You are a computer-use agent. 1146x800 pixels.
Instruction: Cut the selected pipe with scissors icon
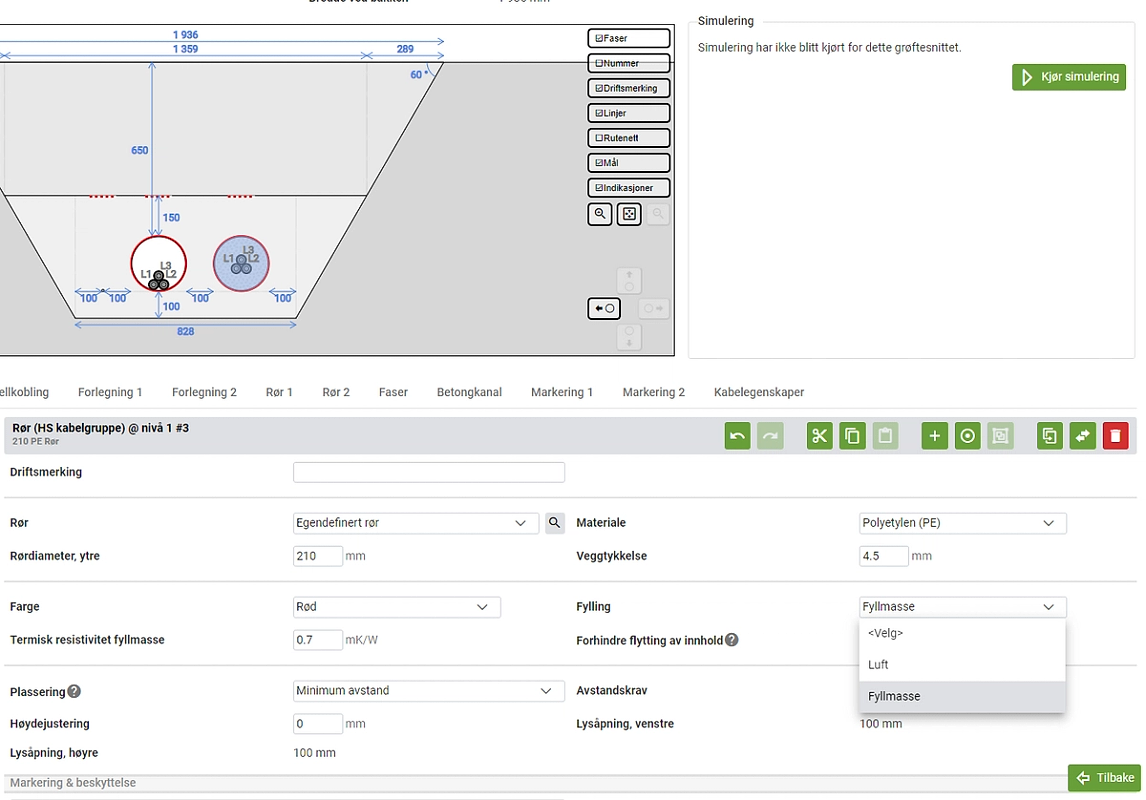click(x=819, y=436)
